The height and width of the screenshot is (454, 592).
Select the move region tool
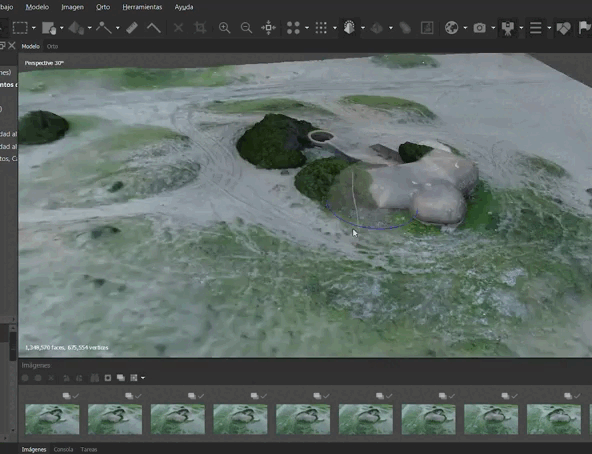[x=49, y=28]
